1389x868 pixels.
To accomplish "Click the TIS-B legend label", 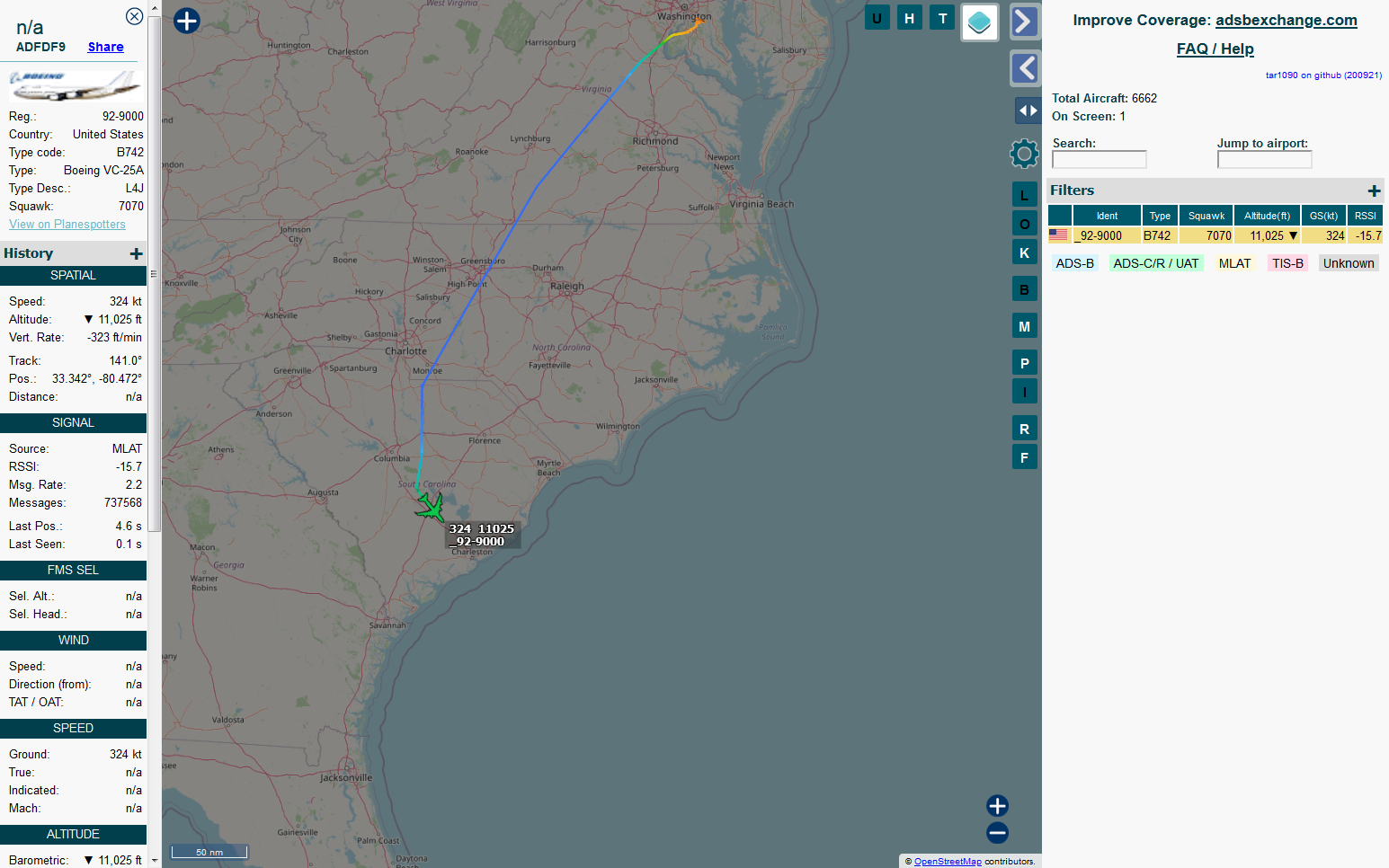I will pos(1287,263).
